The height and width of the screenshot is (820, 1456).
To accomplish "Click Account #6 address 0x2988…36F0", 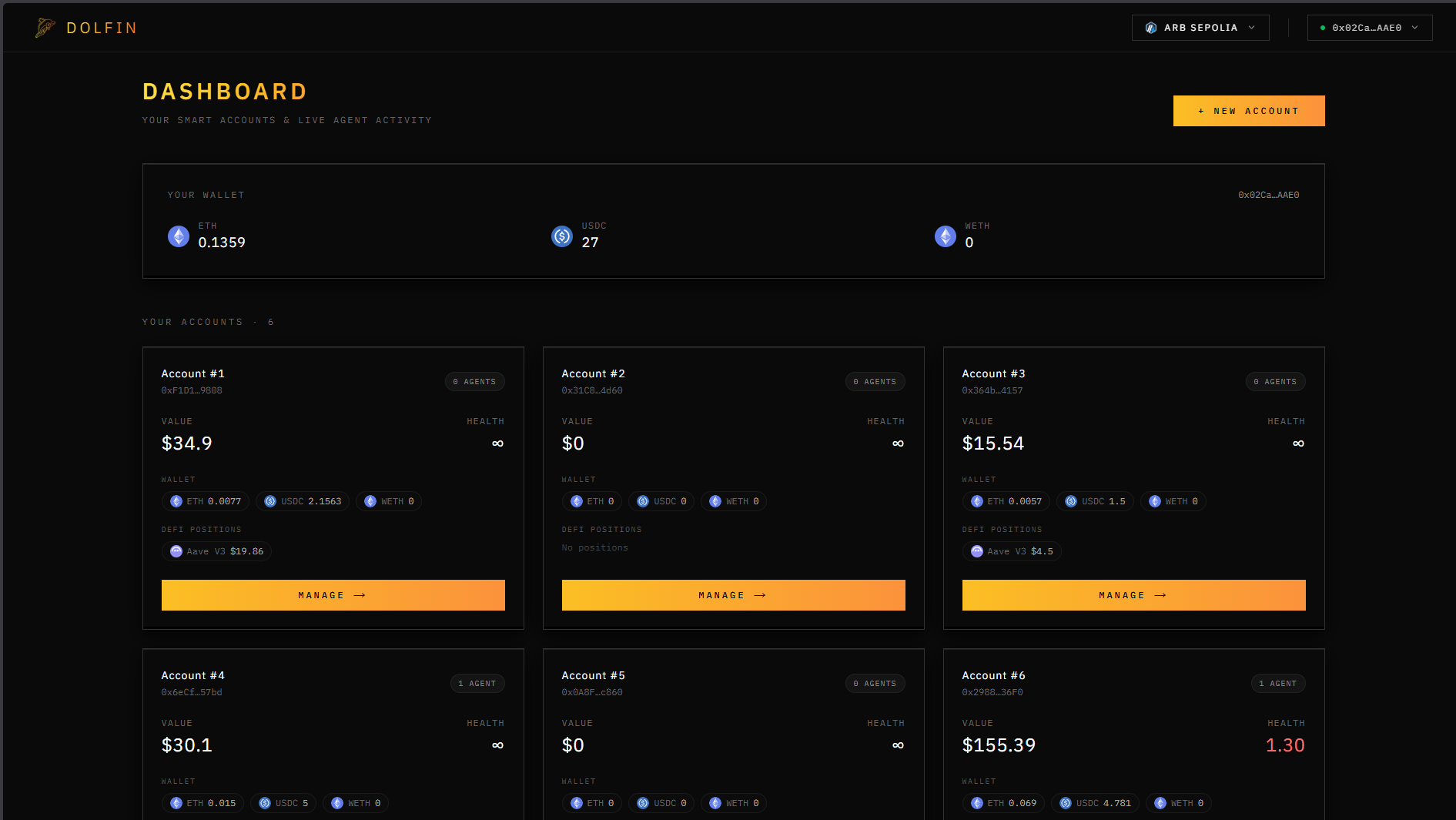I will coord(992,692).
